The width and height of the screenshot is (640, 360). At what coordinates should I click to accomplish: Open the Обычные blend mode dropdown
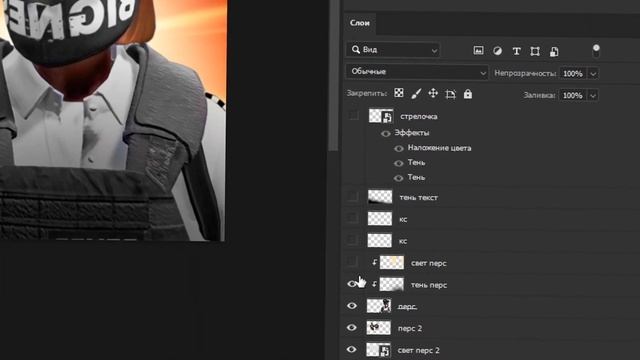[x=417, y=72]
